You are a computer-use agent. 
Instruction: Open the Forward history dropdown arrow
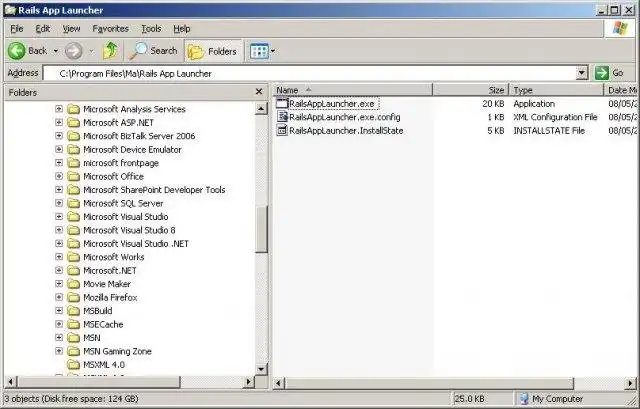[x=91, y=51]
